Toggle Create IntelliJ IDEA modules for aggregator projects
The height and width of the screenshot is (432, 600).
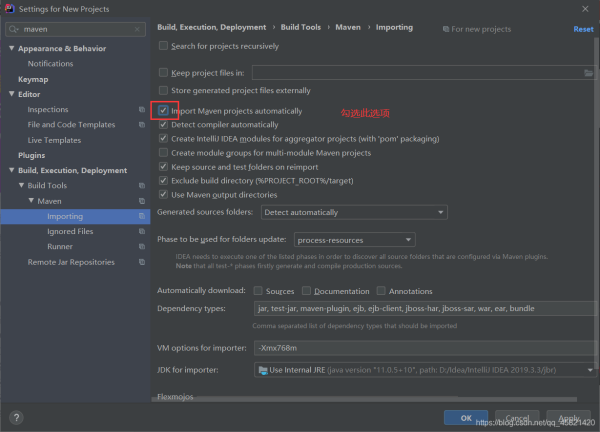pos(163,139)
